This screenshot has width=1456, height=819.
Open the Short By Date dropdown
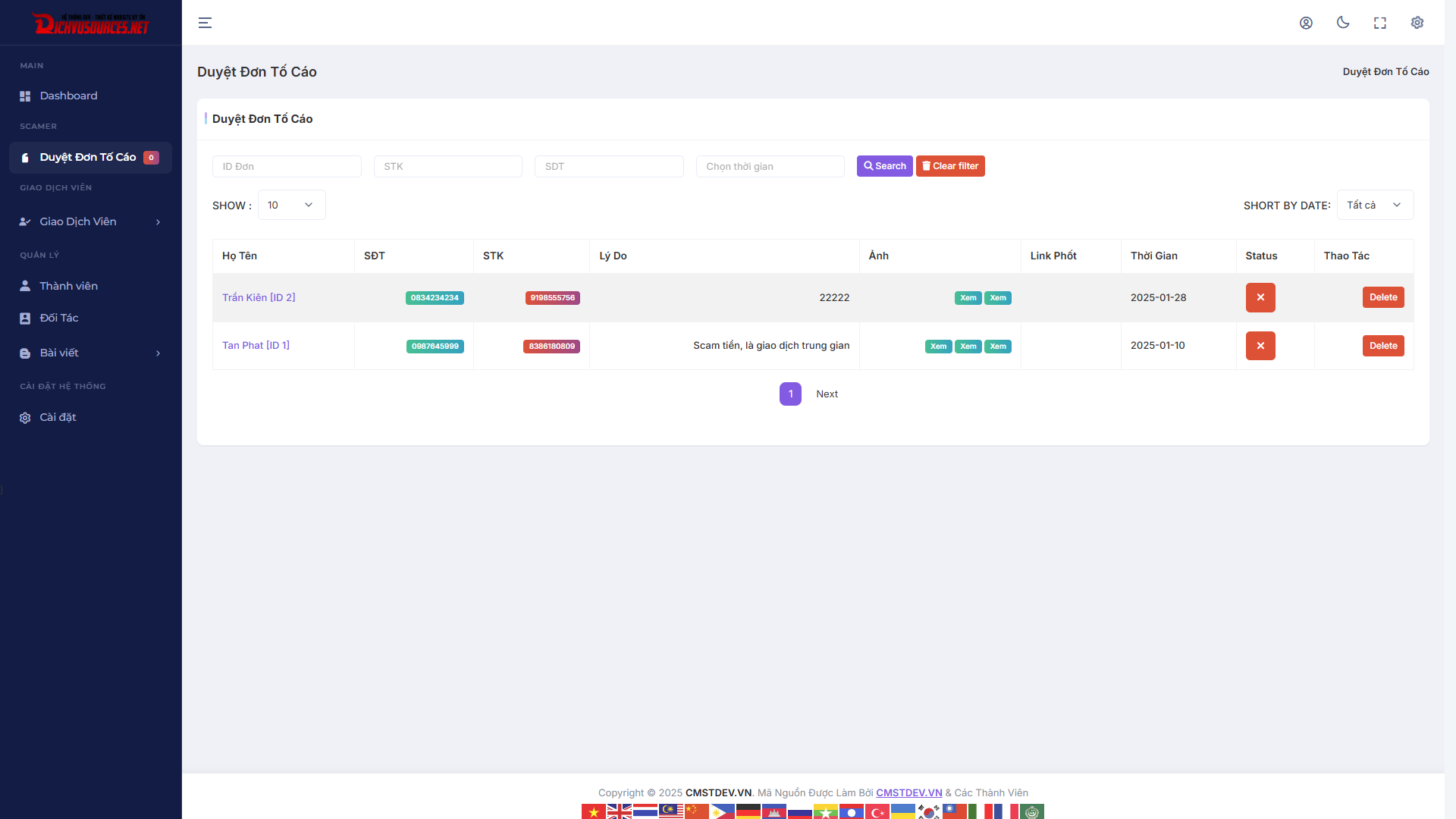(x=1374, y=205)
